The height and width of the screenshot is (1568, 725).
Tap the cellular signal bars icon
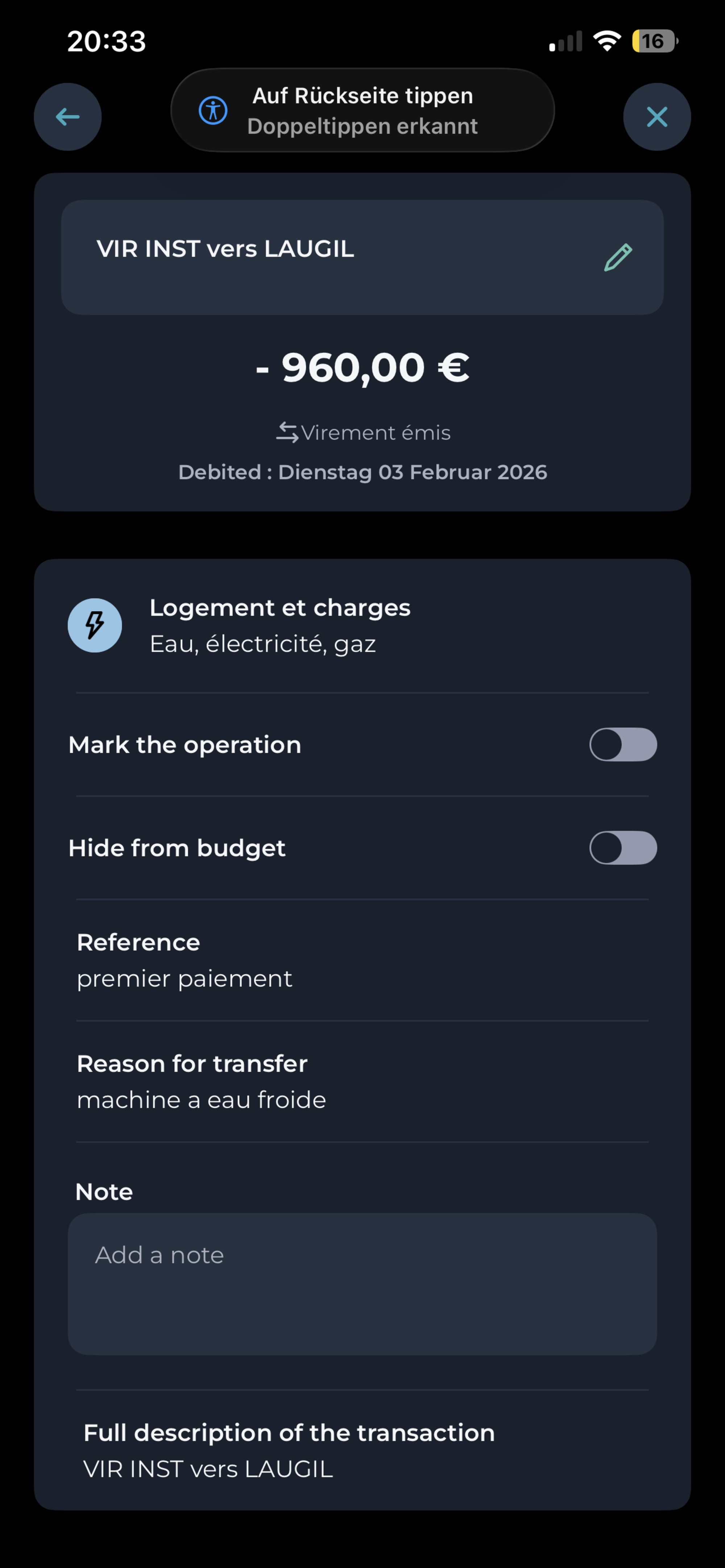565,42
